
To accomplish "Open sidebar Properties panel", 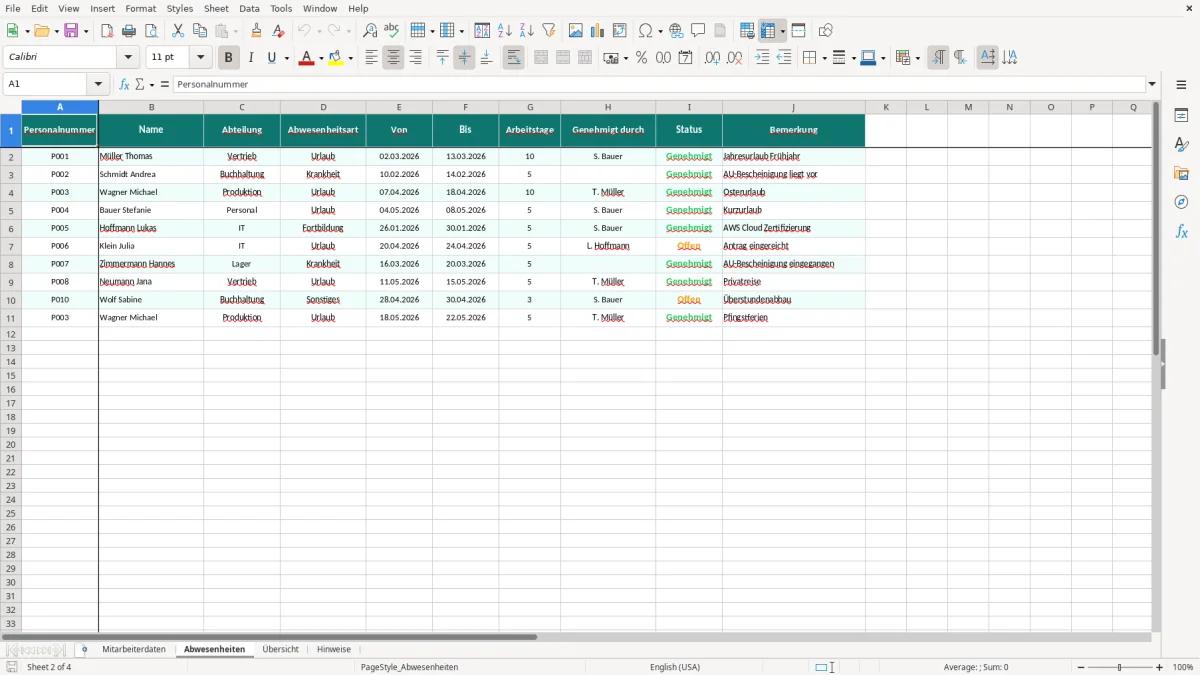I will point(1181,116).
